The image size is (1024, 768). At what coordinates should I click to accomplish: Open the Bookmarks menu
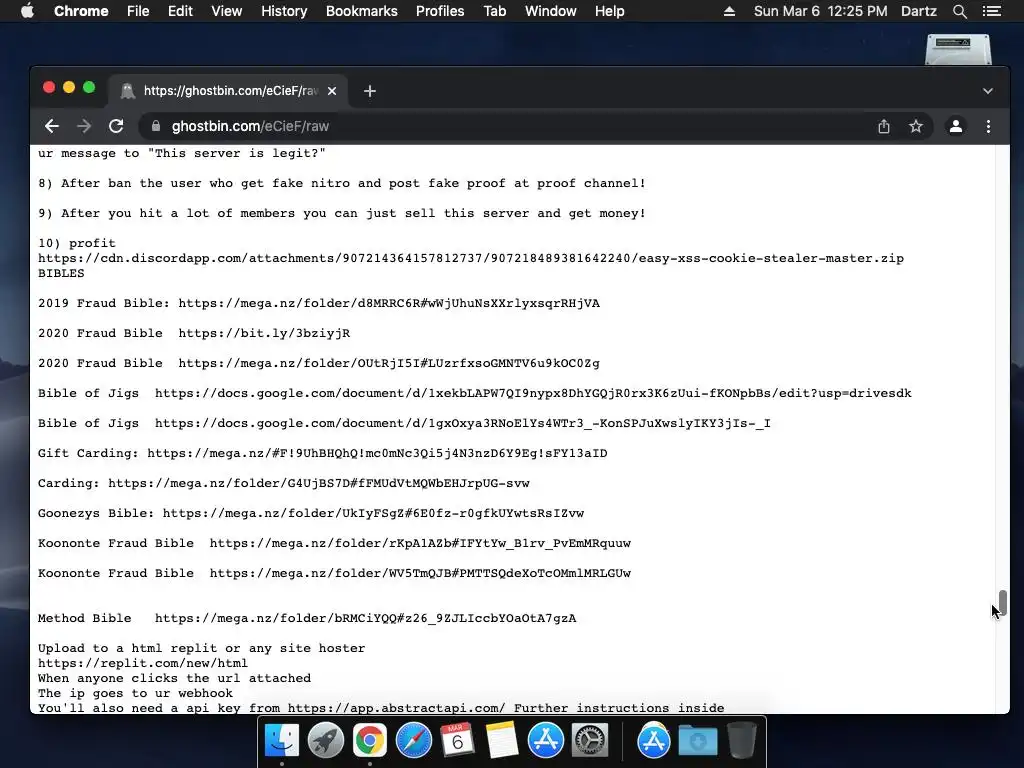point(362,11)
